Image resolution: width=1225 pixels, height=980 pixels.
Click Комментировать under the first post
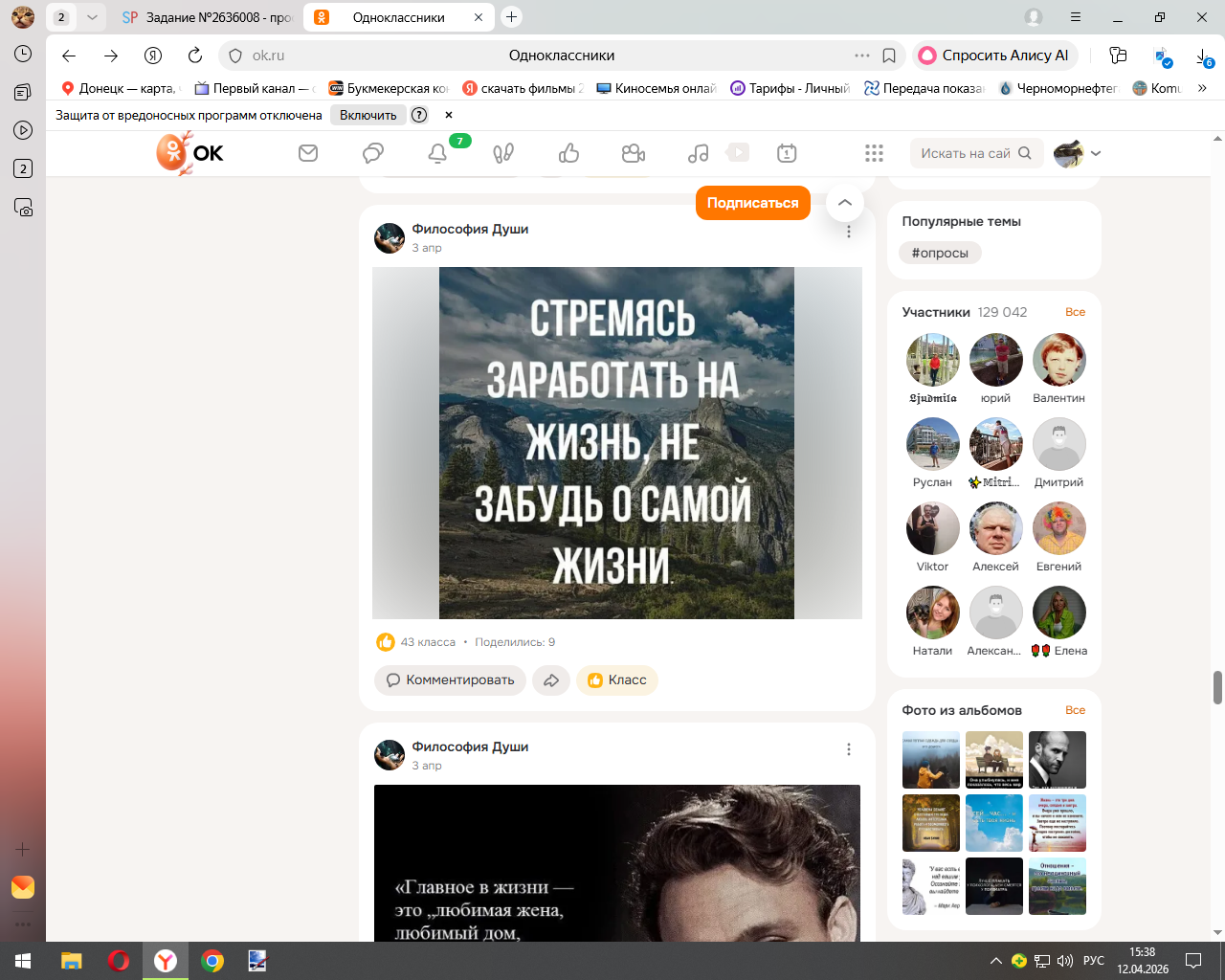point(450,680)
